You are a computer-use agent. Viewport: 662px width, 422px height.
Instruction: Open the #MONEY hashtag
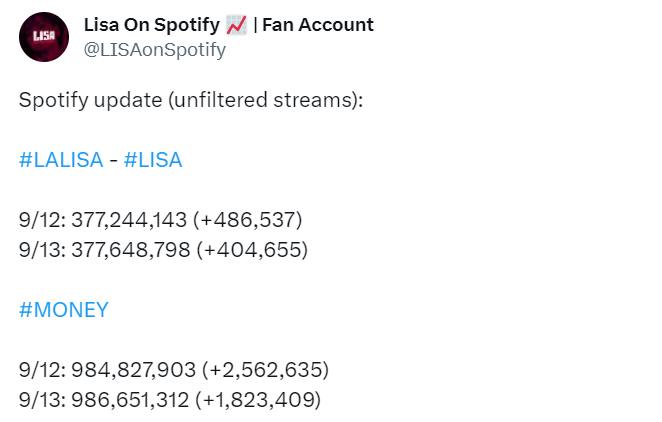point(64,310)
